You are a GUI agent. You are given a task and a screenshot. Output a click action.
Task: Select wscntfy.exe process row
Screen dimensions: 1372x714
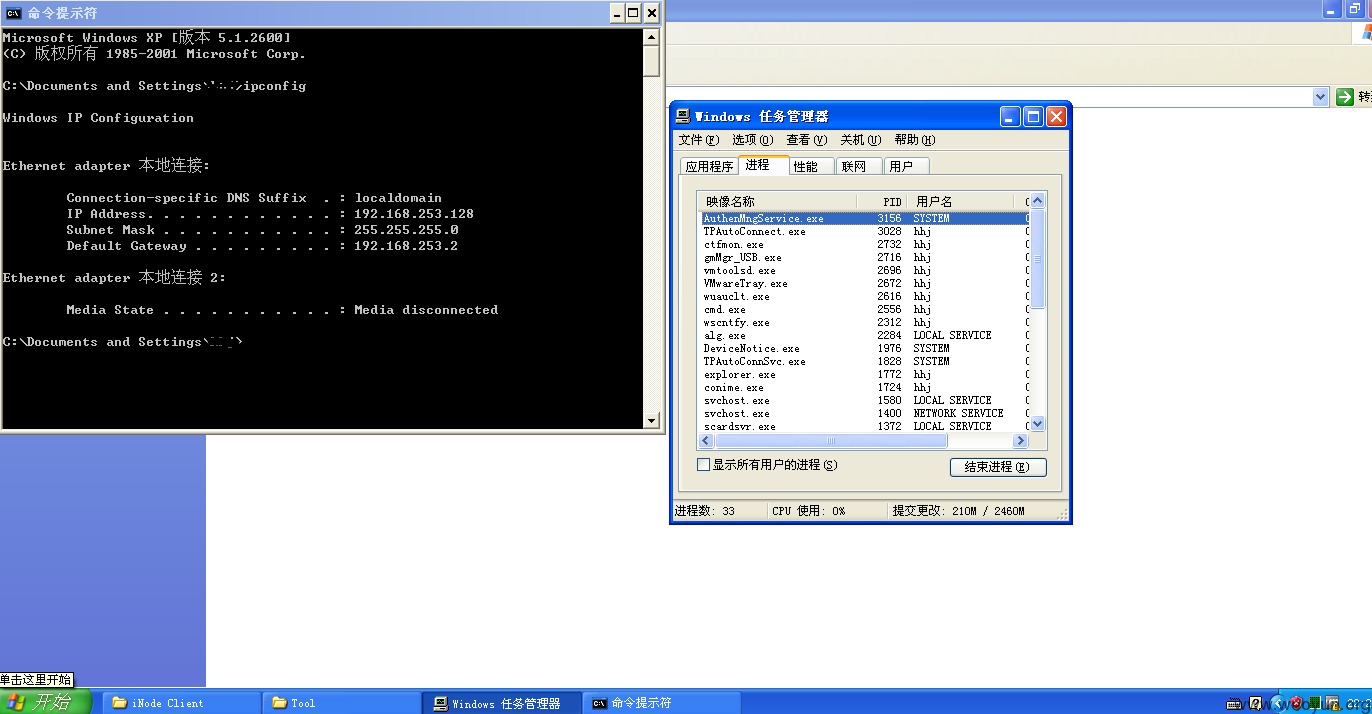coord(864,322)
